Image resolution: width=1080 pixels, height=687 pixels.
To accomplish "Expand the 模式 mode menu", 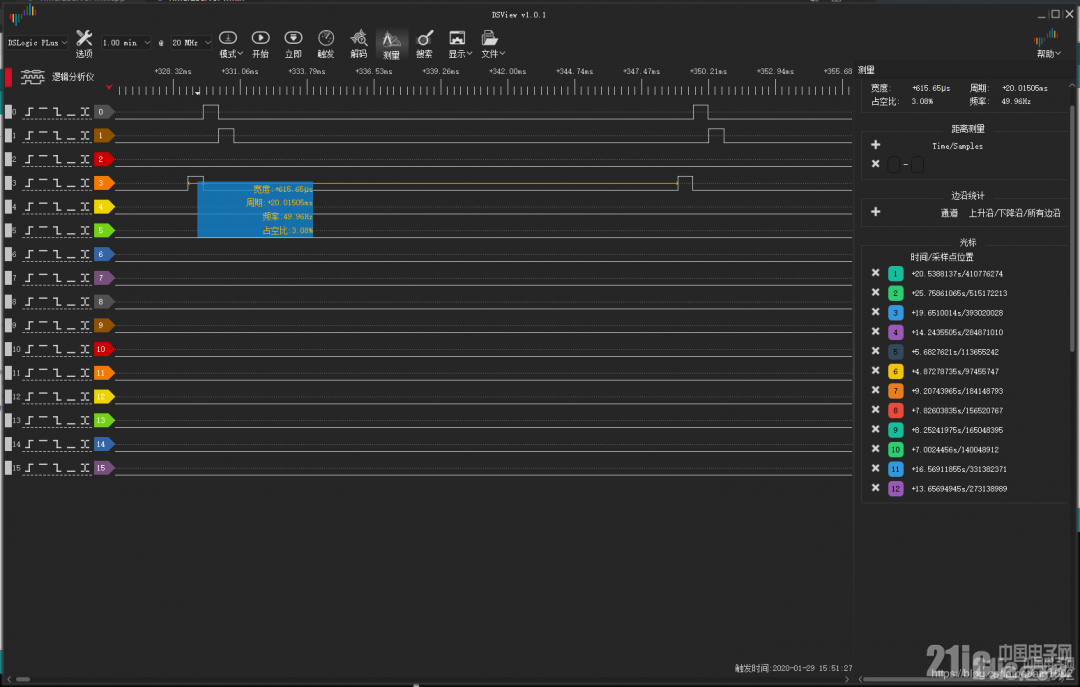I will 230,44.
